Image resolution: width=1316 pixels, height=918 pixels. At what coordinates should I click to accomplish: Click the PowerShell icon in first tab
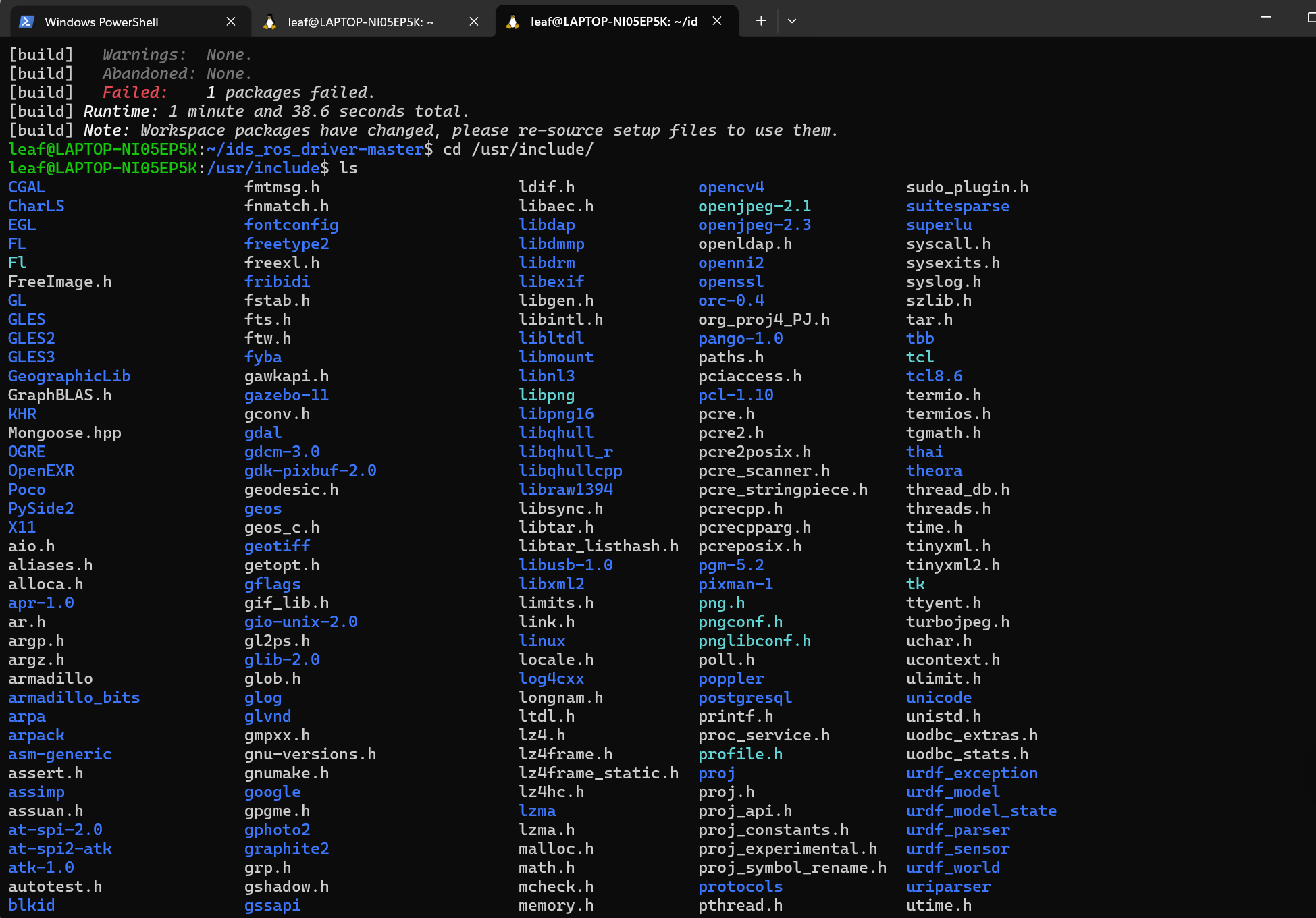click(x=26, y=22)
